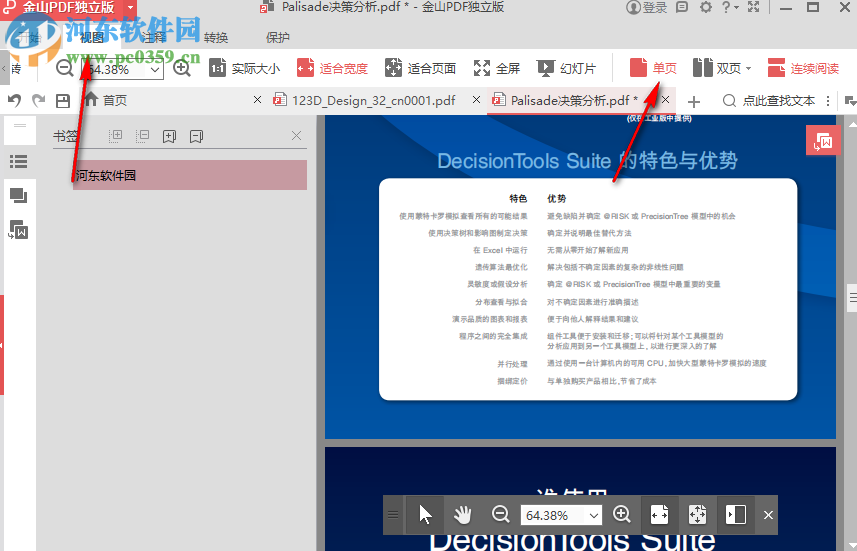
Task: Toggle side panel icon in floating bar
Action: click(735, 515)
